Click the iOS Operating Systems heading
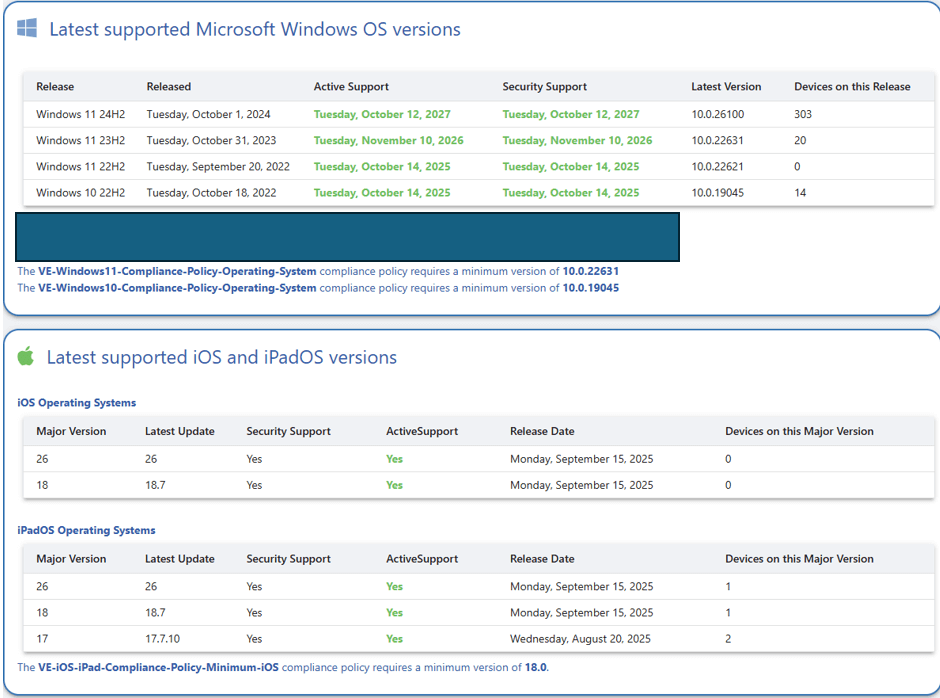Screen dimensions: 940x698 coord(77,403)
